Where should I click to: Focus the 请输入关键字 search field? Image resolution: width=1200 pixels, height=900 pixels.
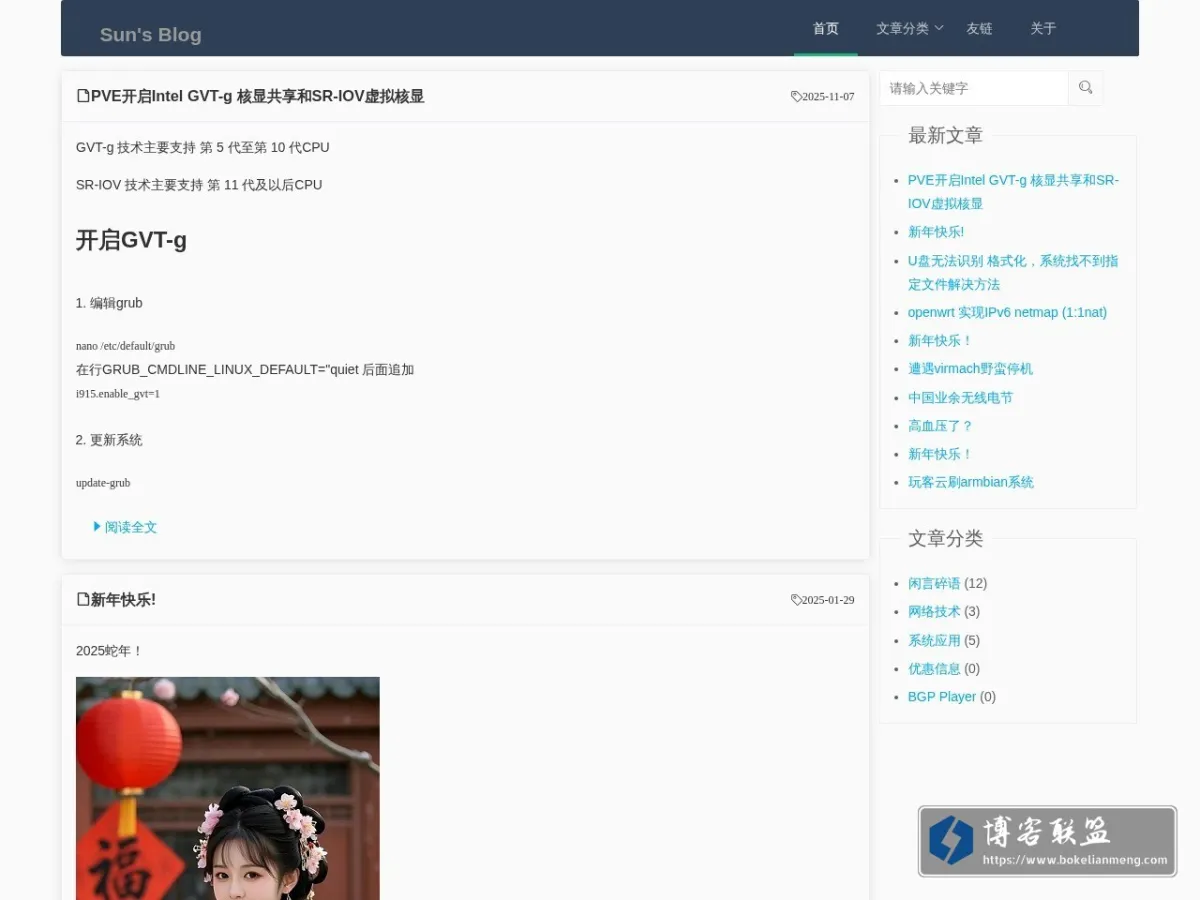coord(974,88)
